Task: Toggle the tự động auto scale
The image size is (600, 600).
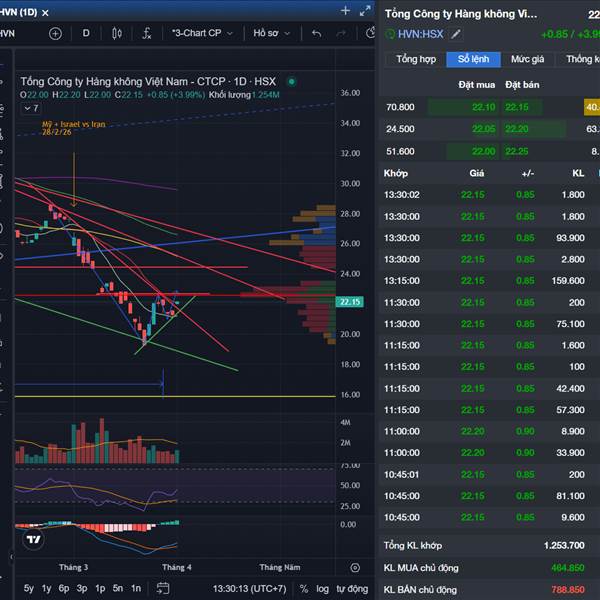Action: coord(352,589)
